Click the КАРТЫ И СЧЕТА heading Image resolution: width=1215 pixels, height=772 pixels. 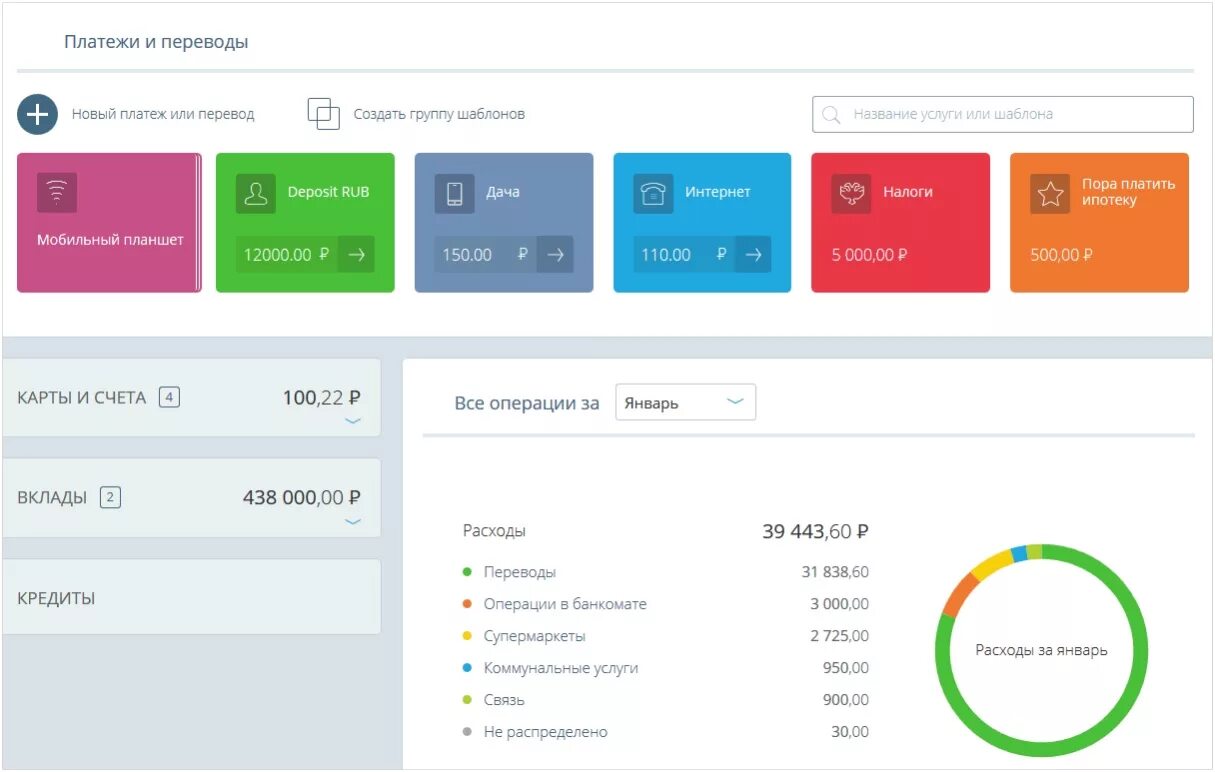pyautogui.click(x=82, y=397)
